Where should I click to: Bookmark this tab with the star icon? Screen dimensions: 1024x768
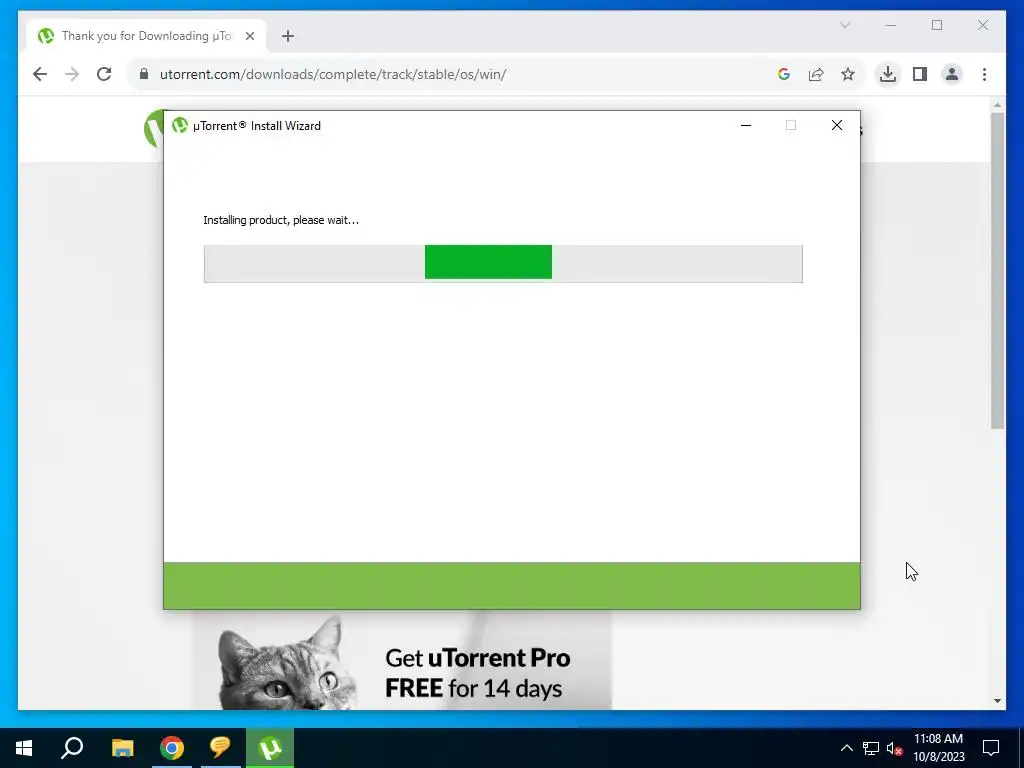pyautogui.click(x=848, y=74)
